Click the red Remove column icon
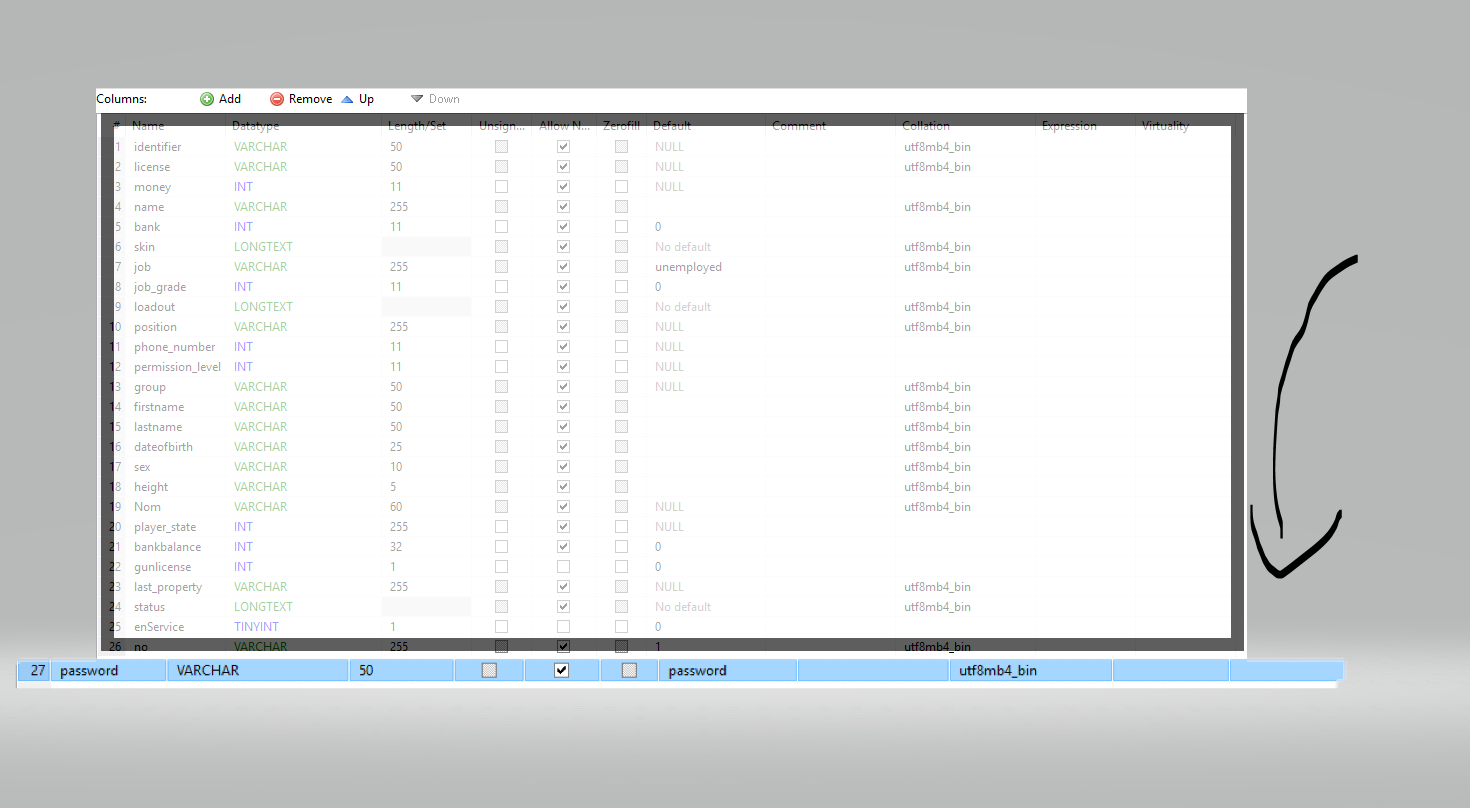This screenshot has height=808, width=1470. tap(277, 99)
